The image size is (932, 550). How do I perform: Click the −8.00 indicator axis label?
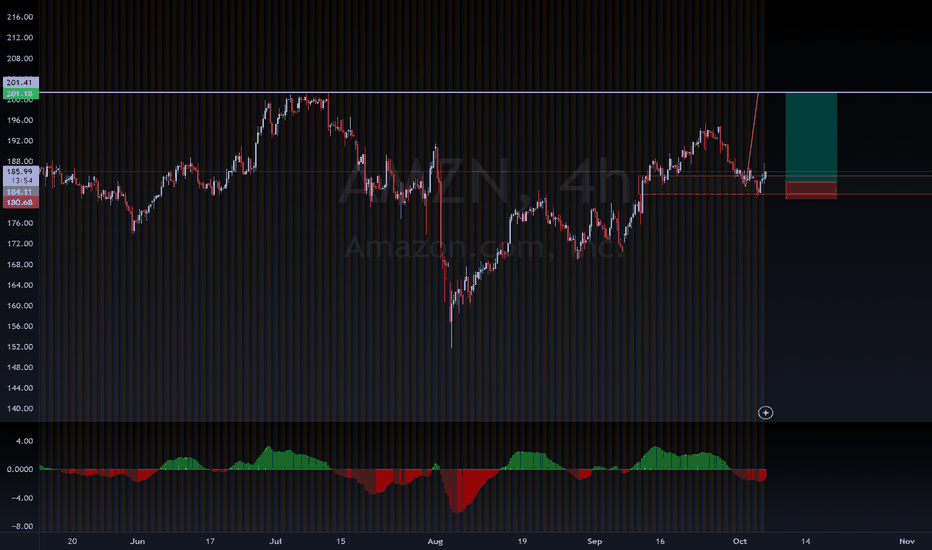pyautogui.click(x=22, y=526)
